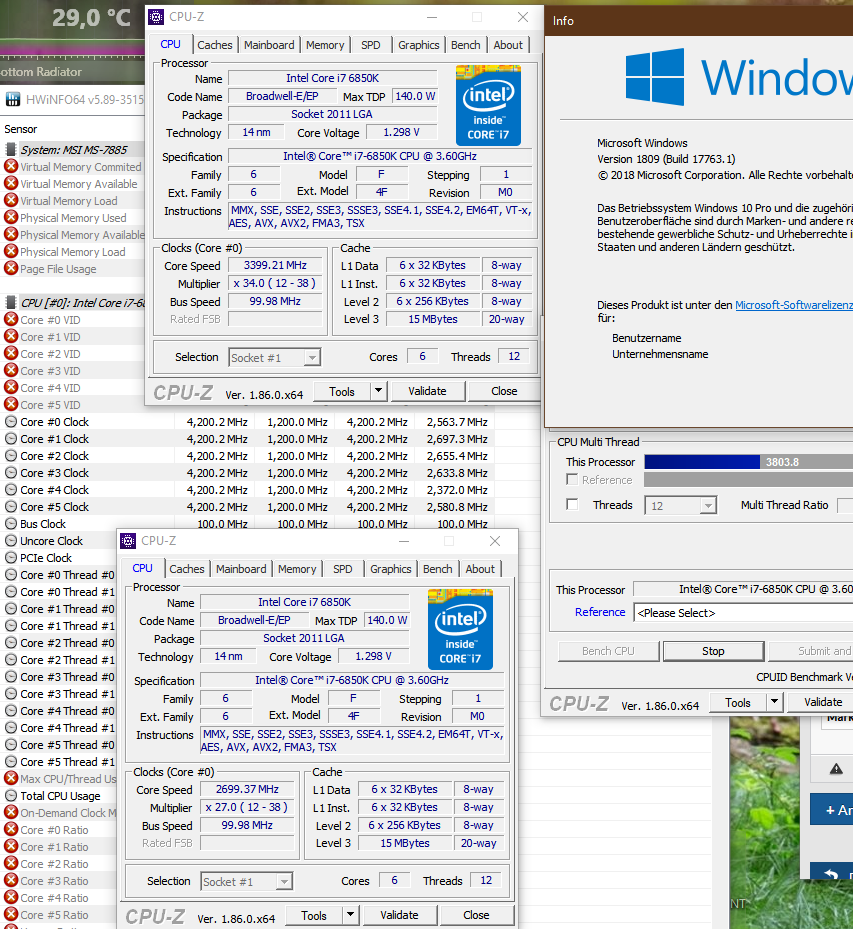
Task: Click This Processor score bar 3803.8
Action: click(x=749, y=462)
